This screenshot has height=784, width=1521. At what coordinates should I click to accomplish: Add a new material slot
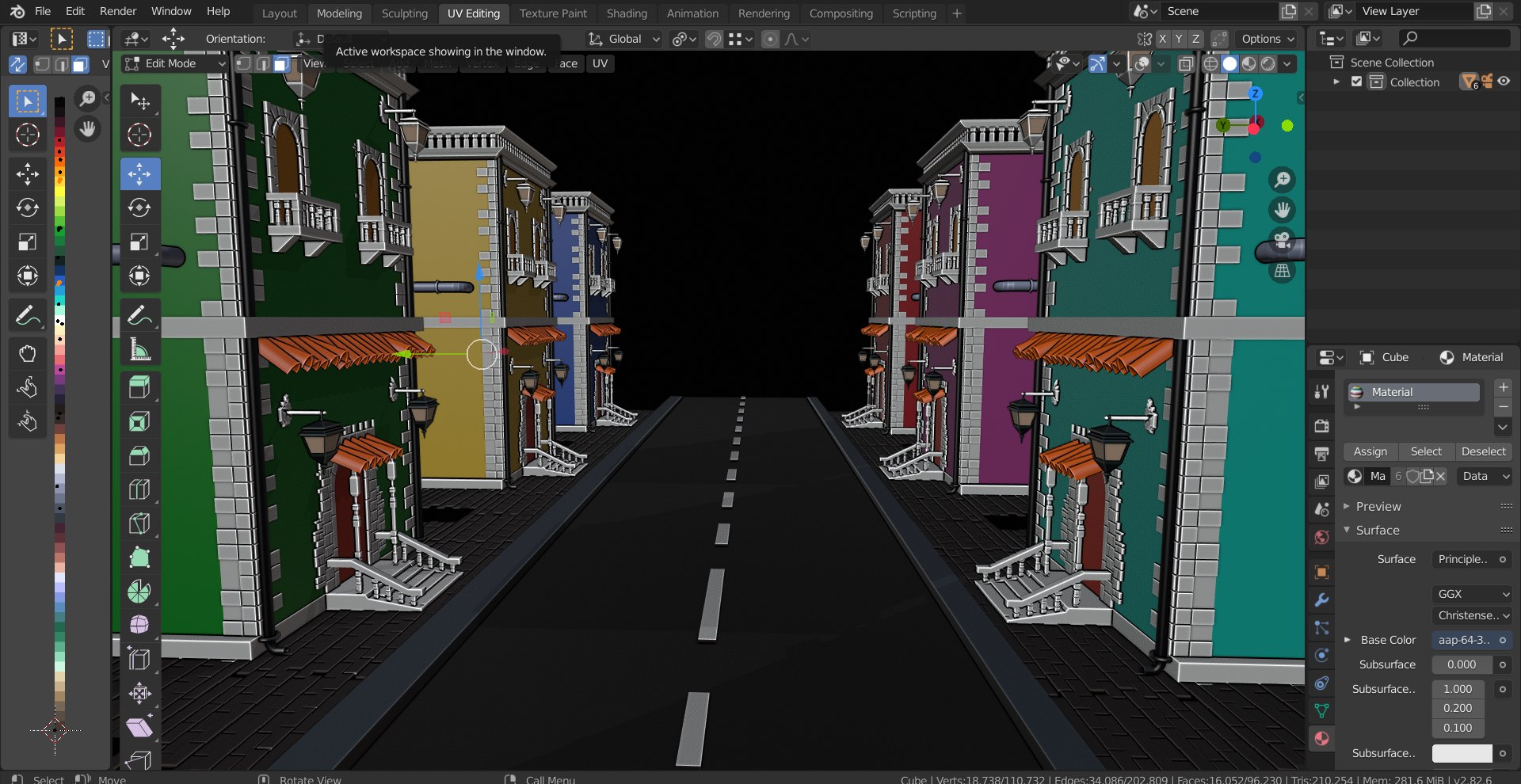click(1503, 387)
